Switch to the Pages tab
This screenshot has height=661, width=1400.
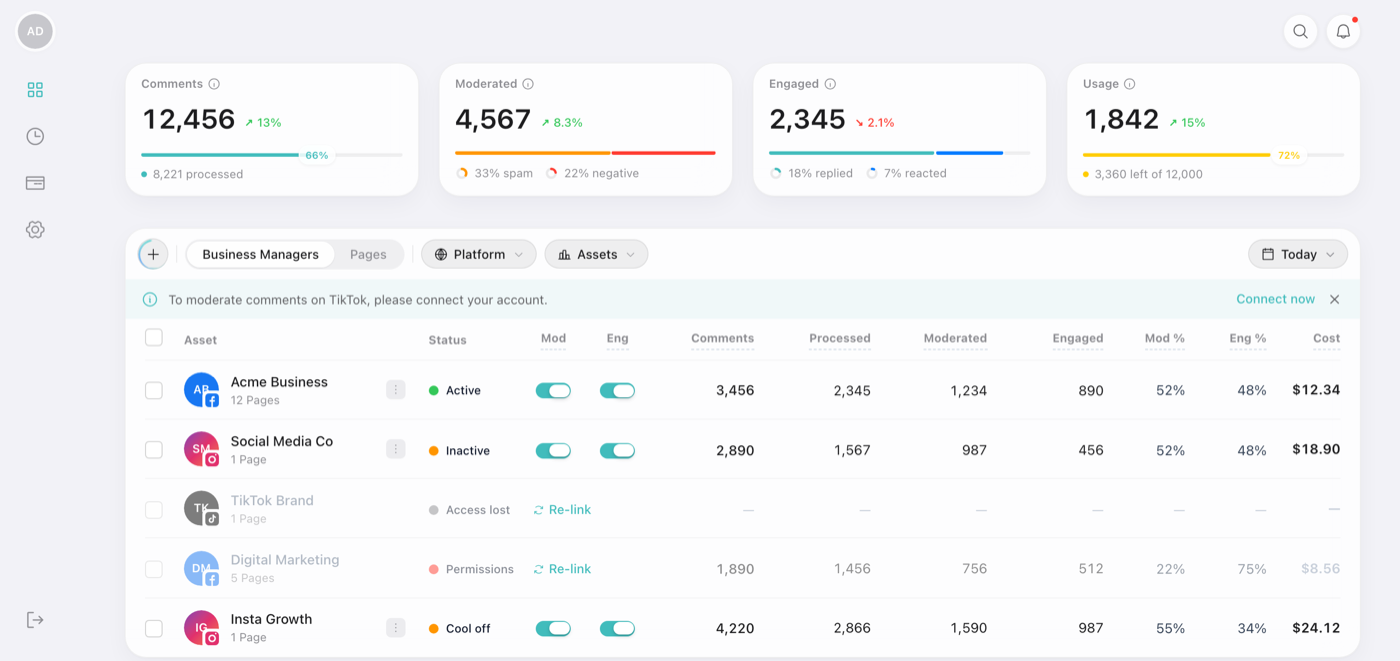tap(368, 254)
